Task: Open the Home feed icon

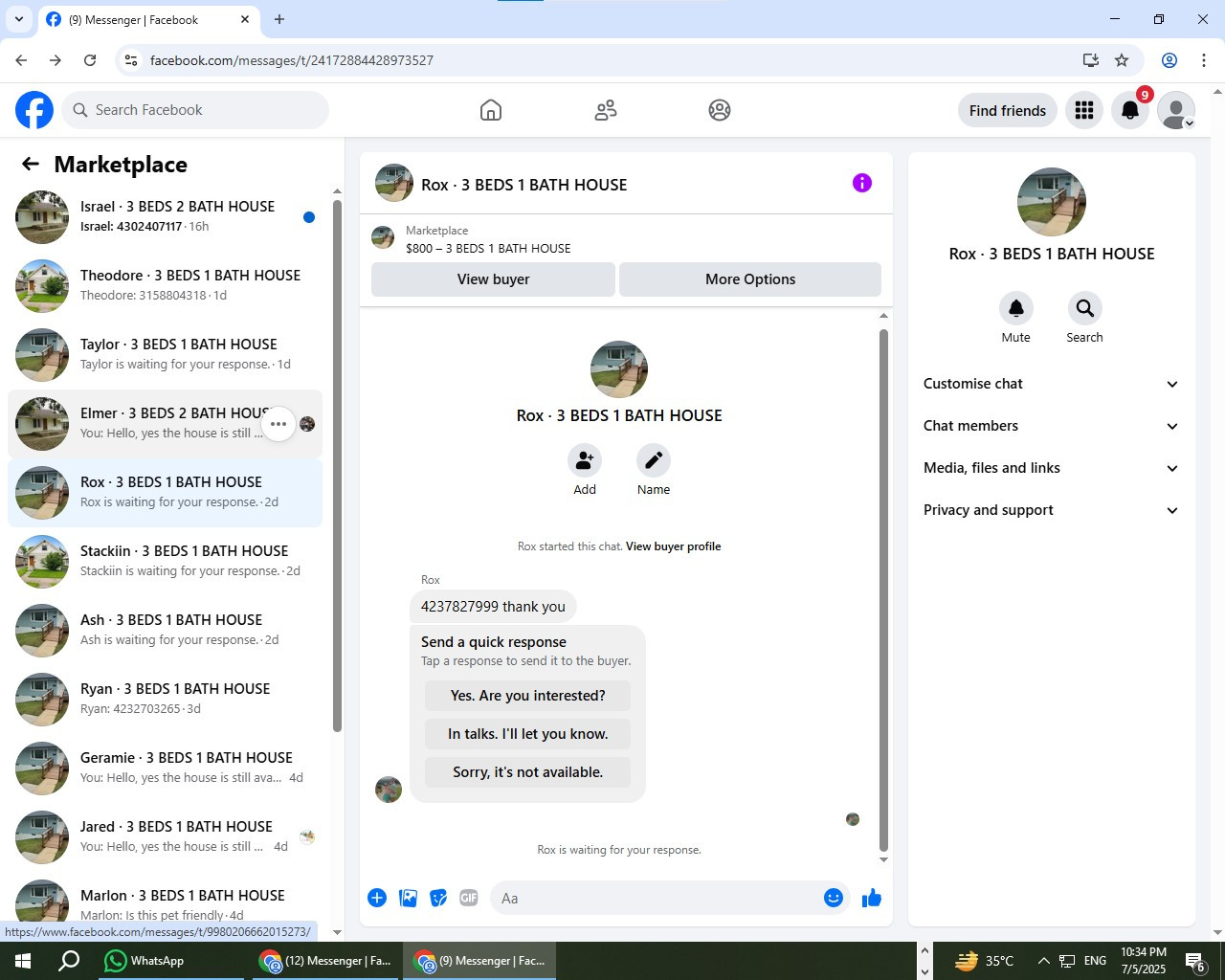Action: pyautogui.click(x=491, y=110)
